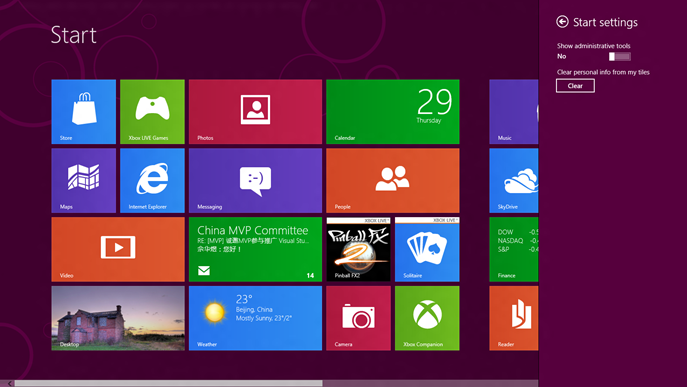Open the Store tile

click(x=84, y=112)
